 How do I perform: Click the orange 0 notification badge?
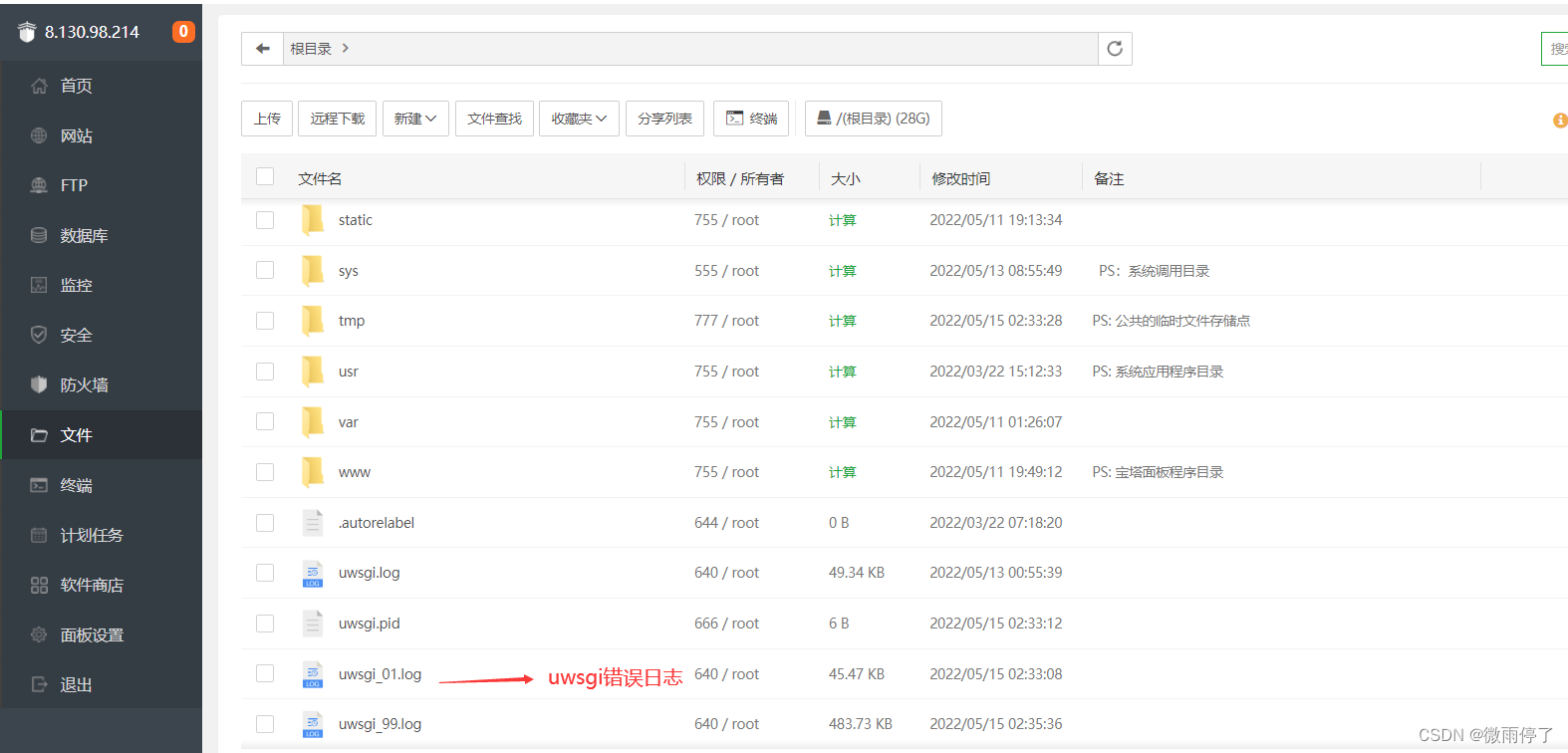[x=183, y=32]
